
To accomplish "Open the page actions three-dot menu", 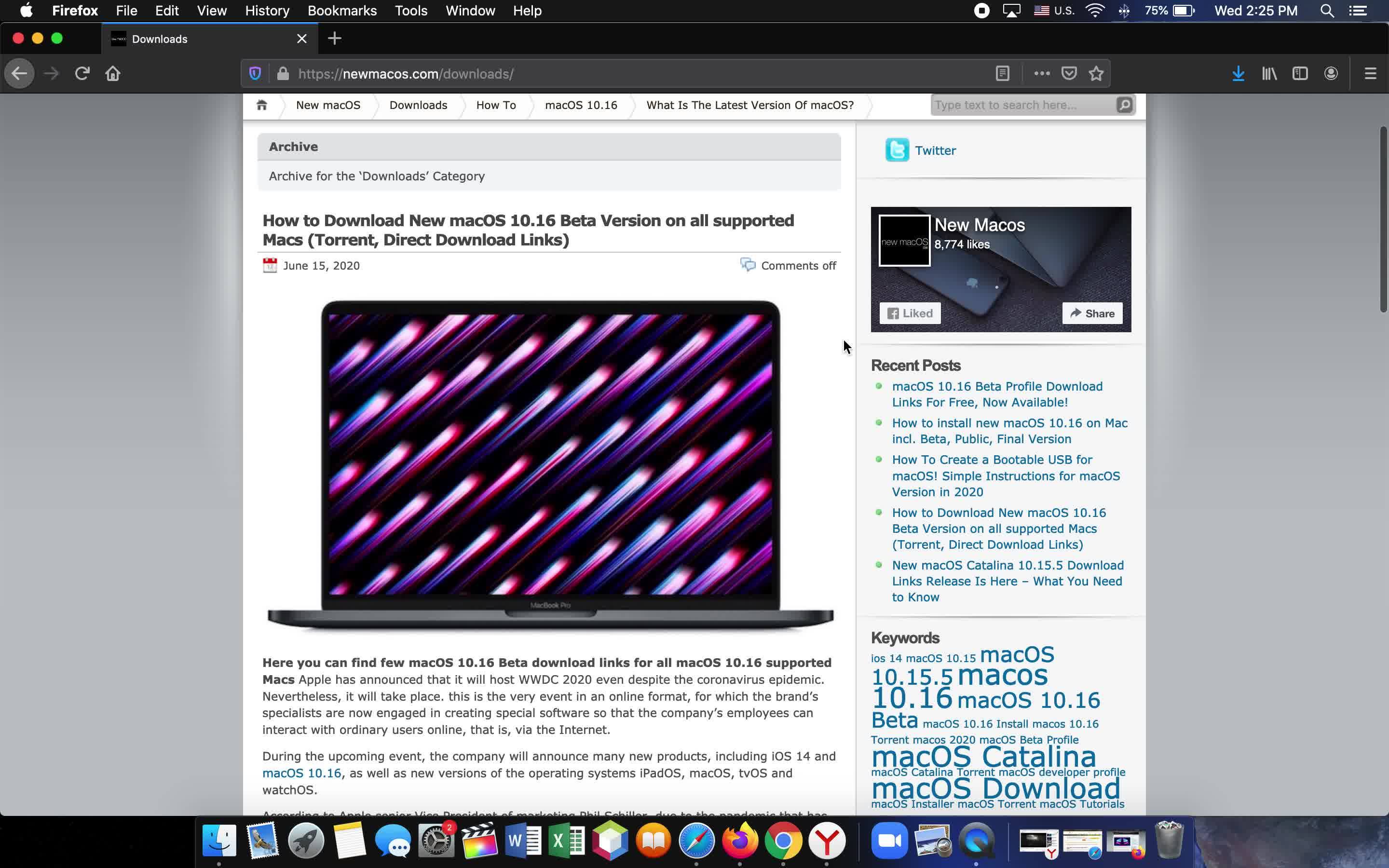I will tap(1042, 73).
